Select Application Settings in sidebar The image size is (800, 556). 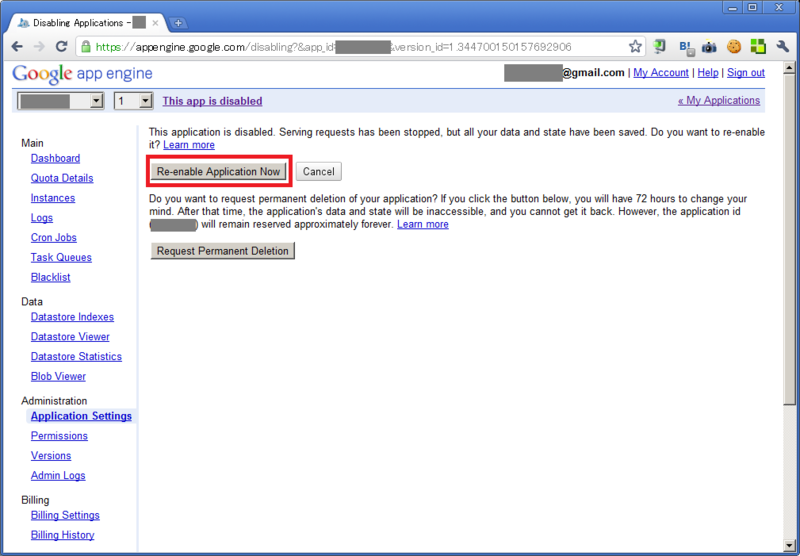pos(81,416)
